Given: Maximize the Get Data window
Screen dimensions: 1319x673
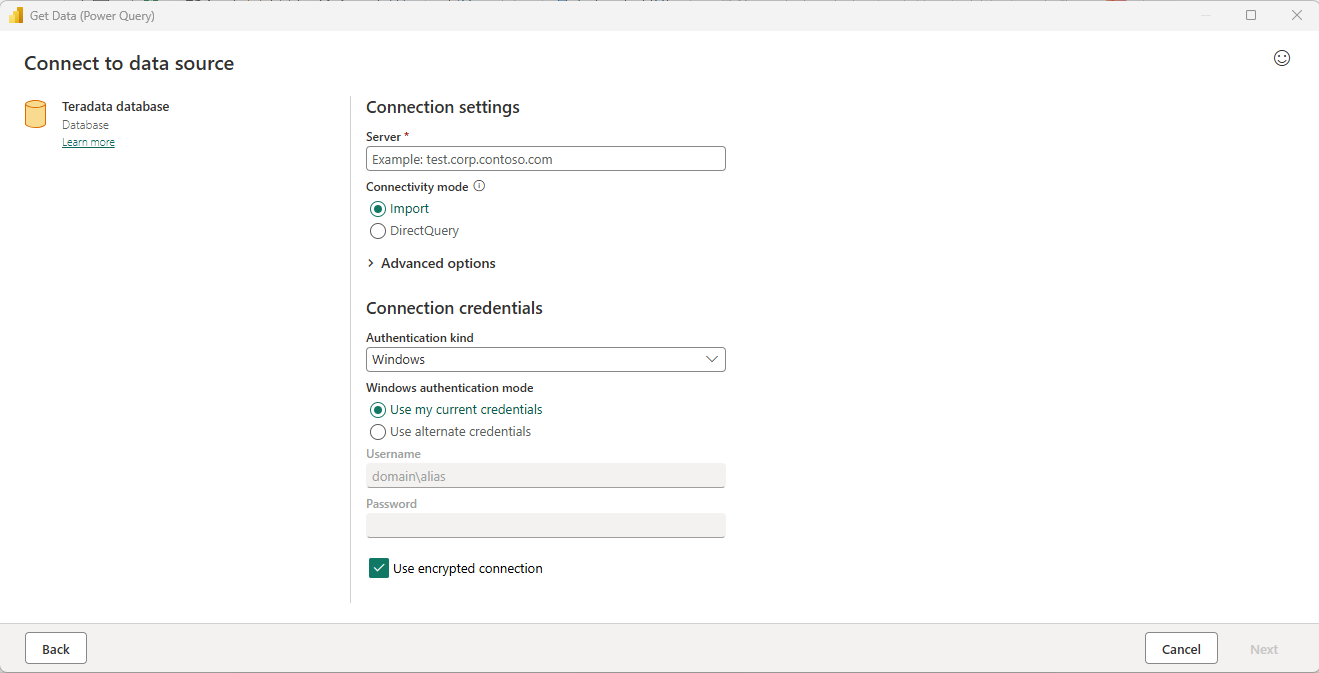Looking at the screenshot, I should coord(1251,15).
